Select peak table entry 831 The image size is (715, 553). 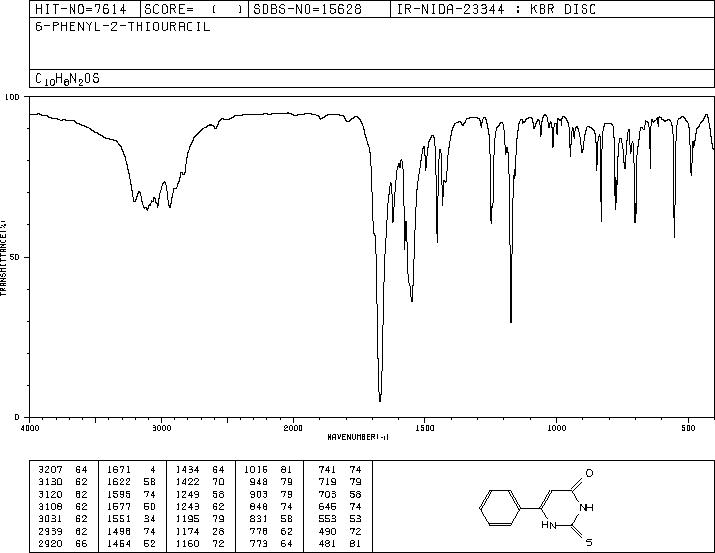(x=272, y=519)
